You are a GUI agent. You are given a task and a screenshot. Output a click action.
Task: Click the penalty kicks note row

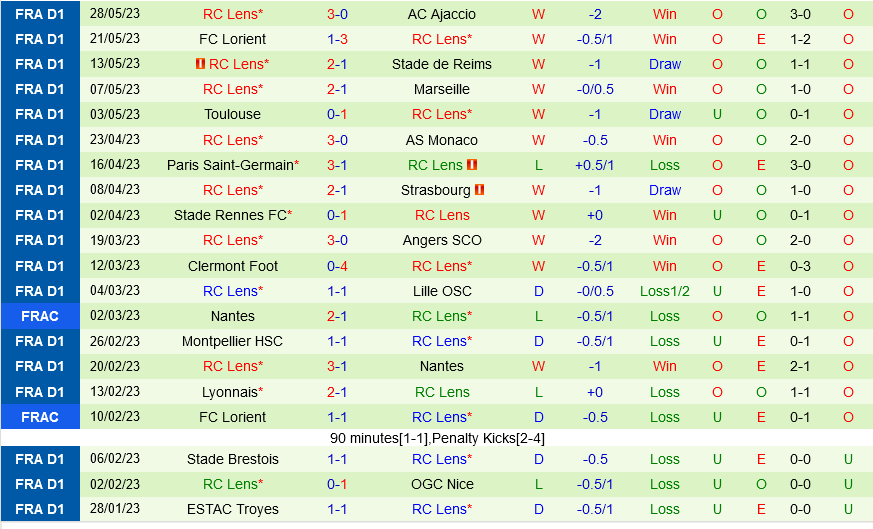(x=437, y=438)
